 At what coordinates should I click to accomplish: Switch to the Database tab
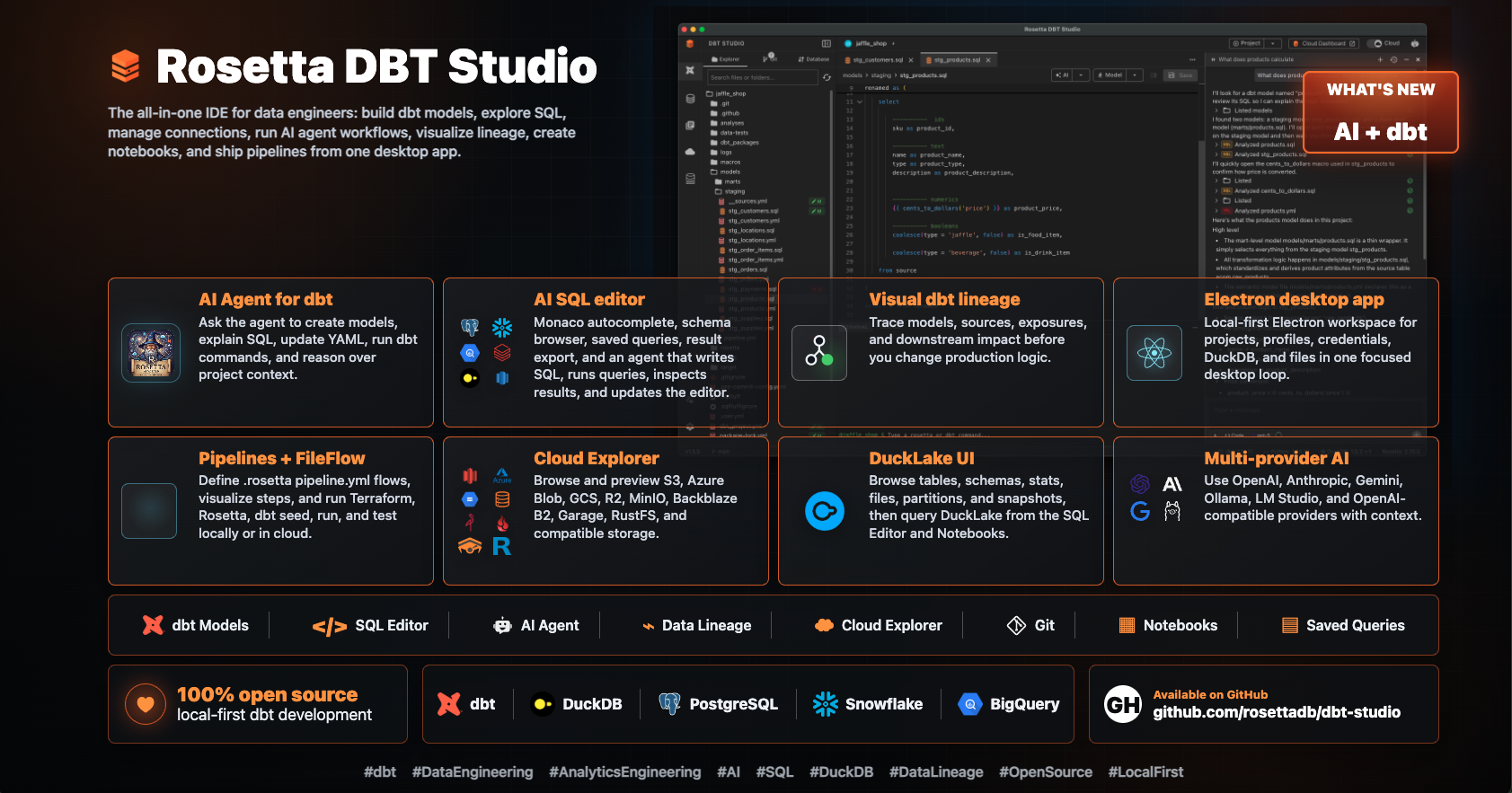click(x=814, y=59)
